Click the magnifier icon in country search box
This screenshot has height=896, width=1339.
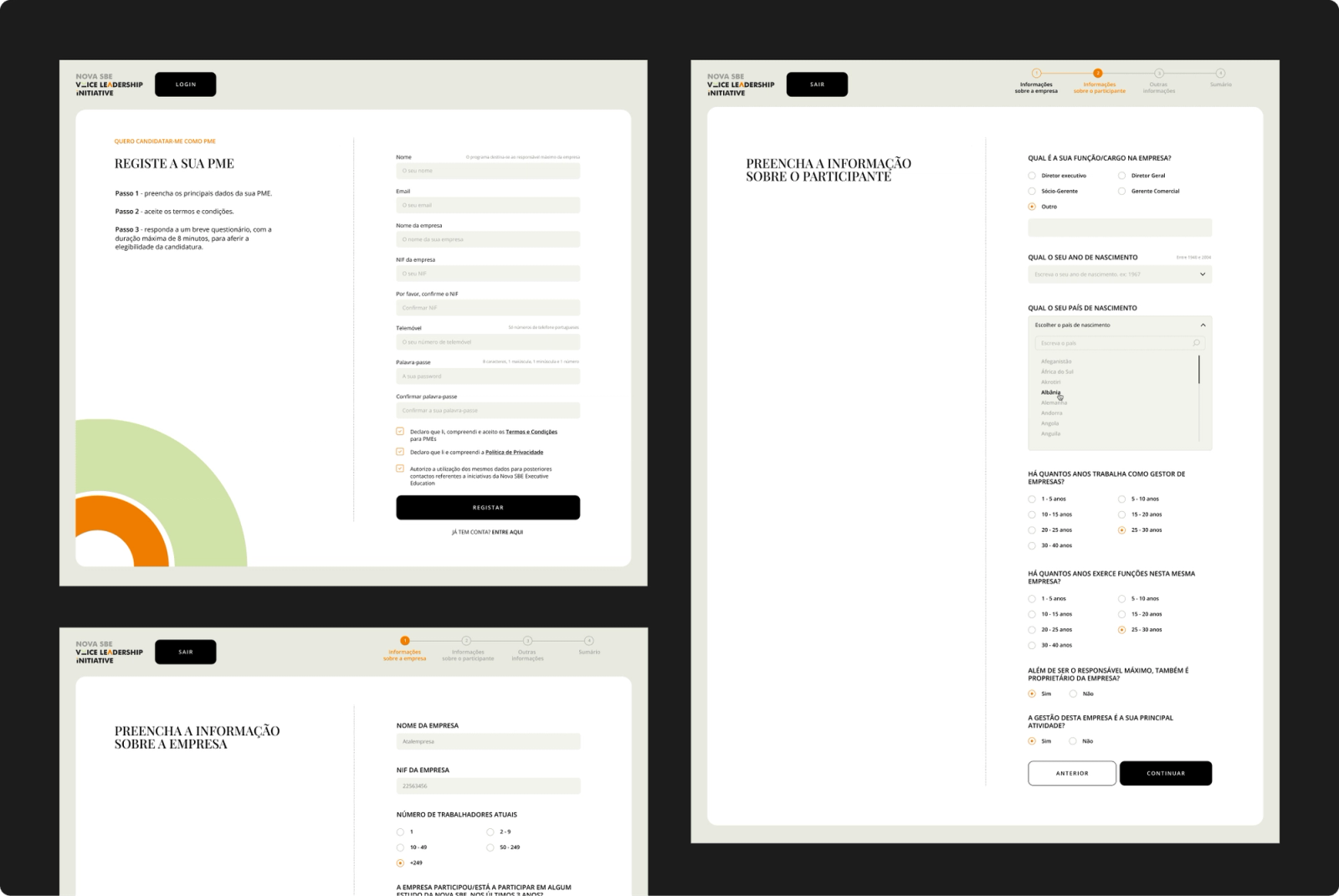(1196, 343)
